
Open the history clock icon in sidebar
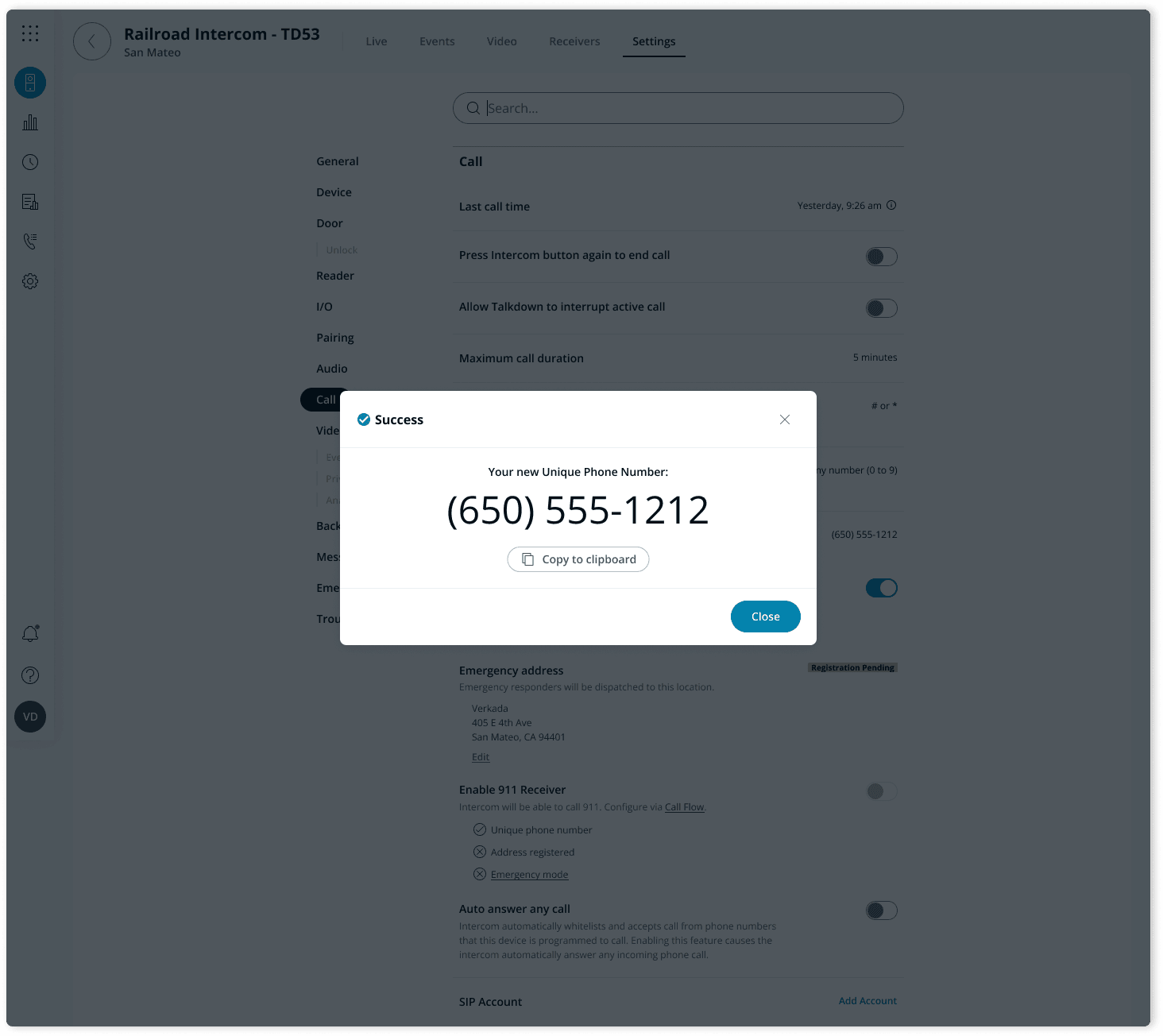pyautogui.click(x=30, y=162)
